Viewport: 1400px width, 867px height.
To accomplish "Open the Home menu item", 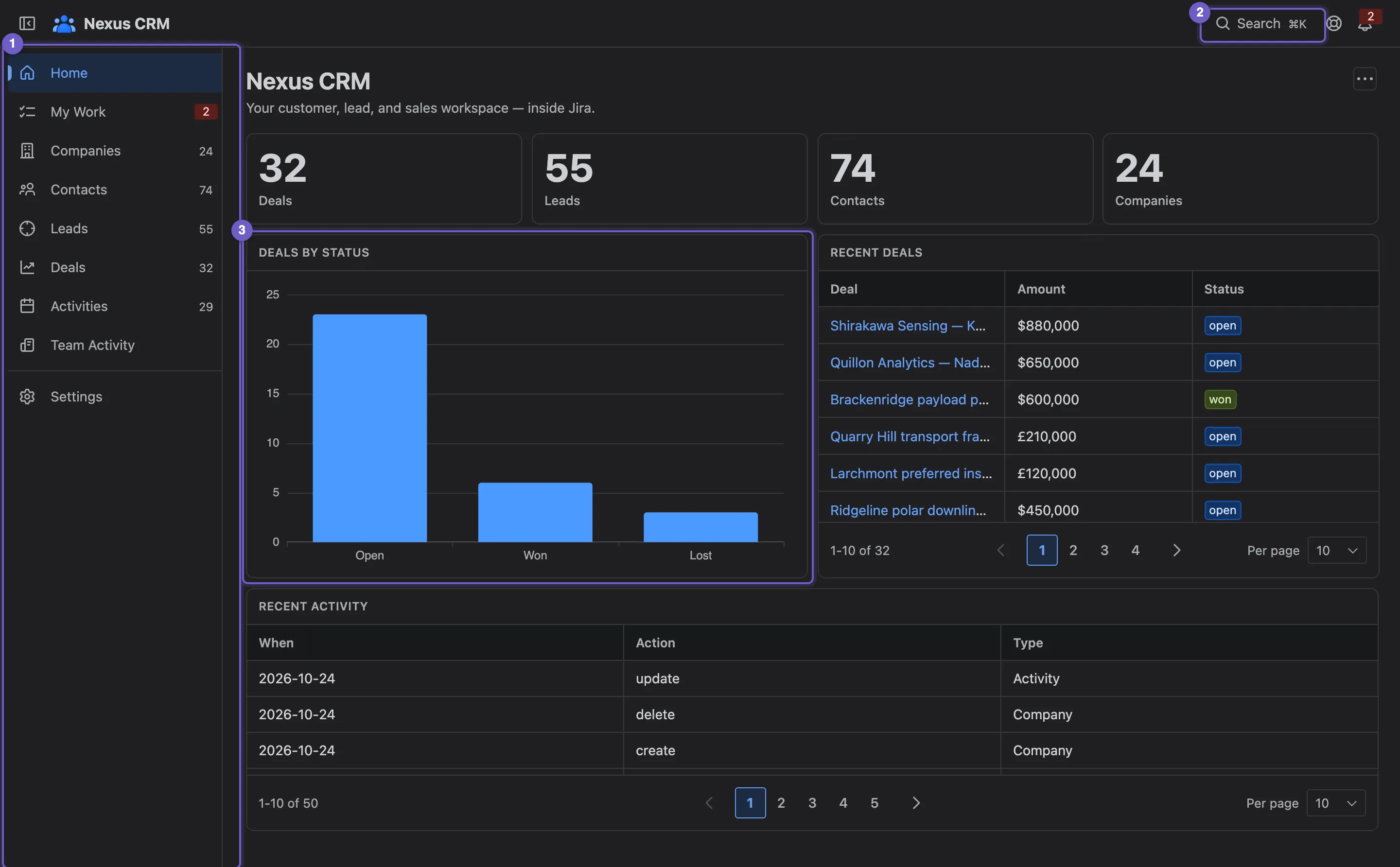I will [x=115, y=73].
